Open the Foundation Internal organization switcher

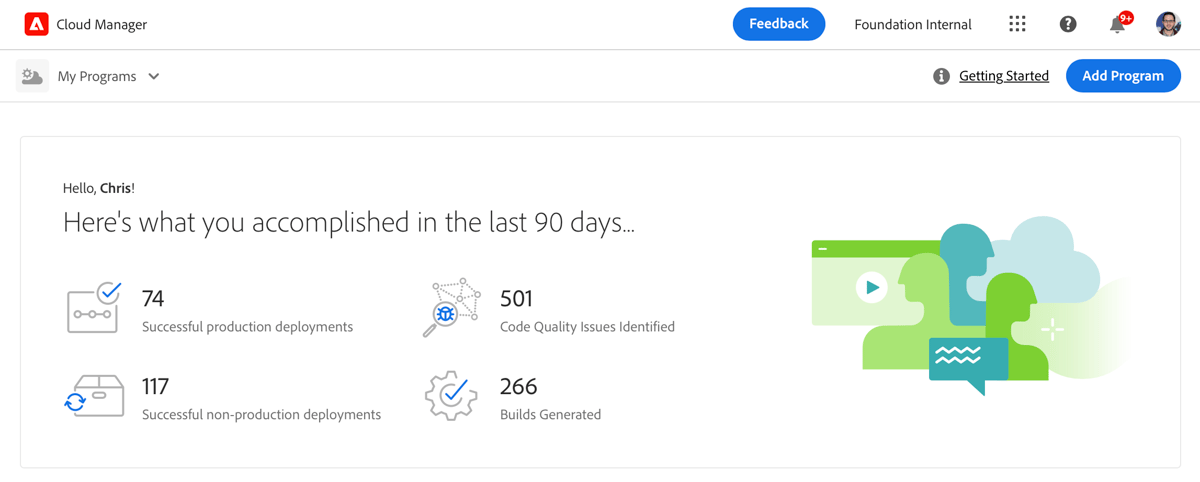(912, 24)
